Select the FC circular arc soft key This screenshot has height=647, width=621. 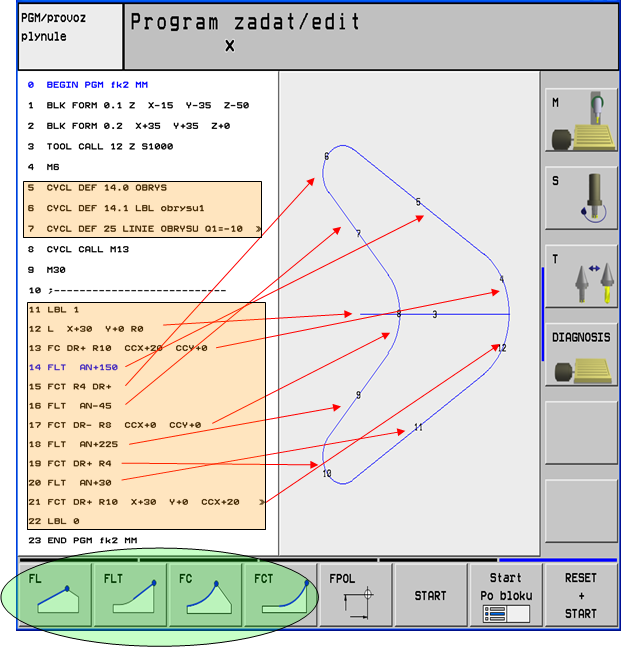[x=205, y=595]
